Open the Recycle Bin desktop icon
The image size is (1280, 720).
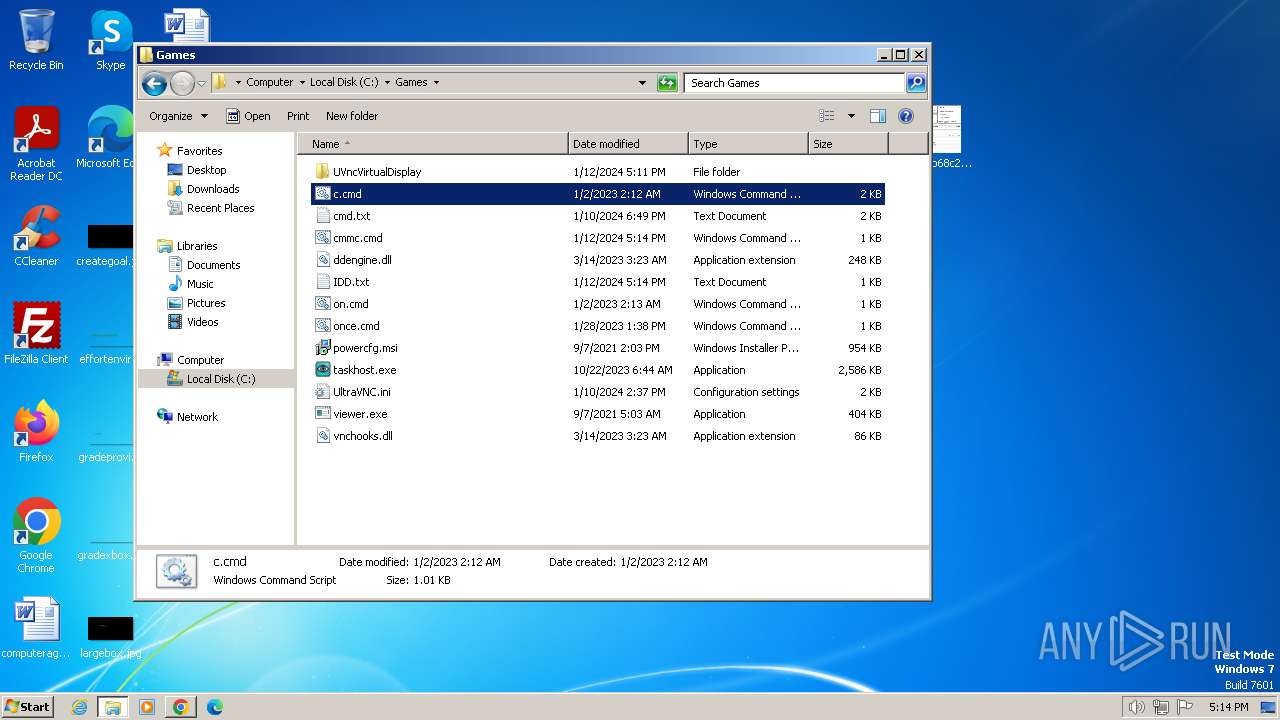[x=36, y=40]
